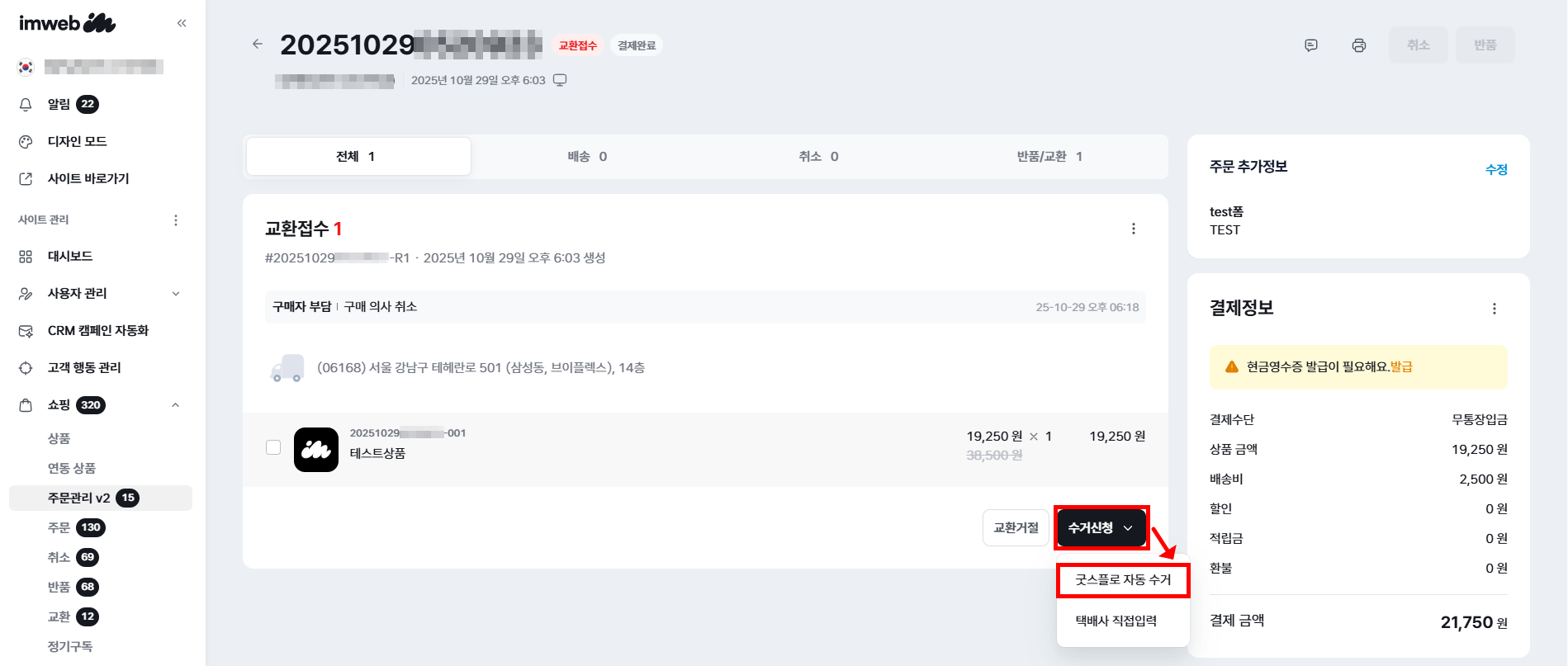Click the monitor device icon beside order date
Screen dimensions: 1568x666
(560, 80)
